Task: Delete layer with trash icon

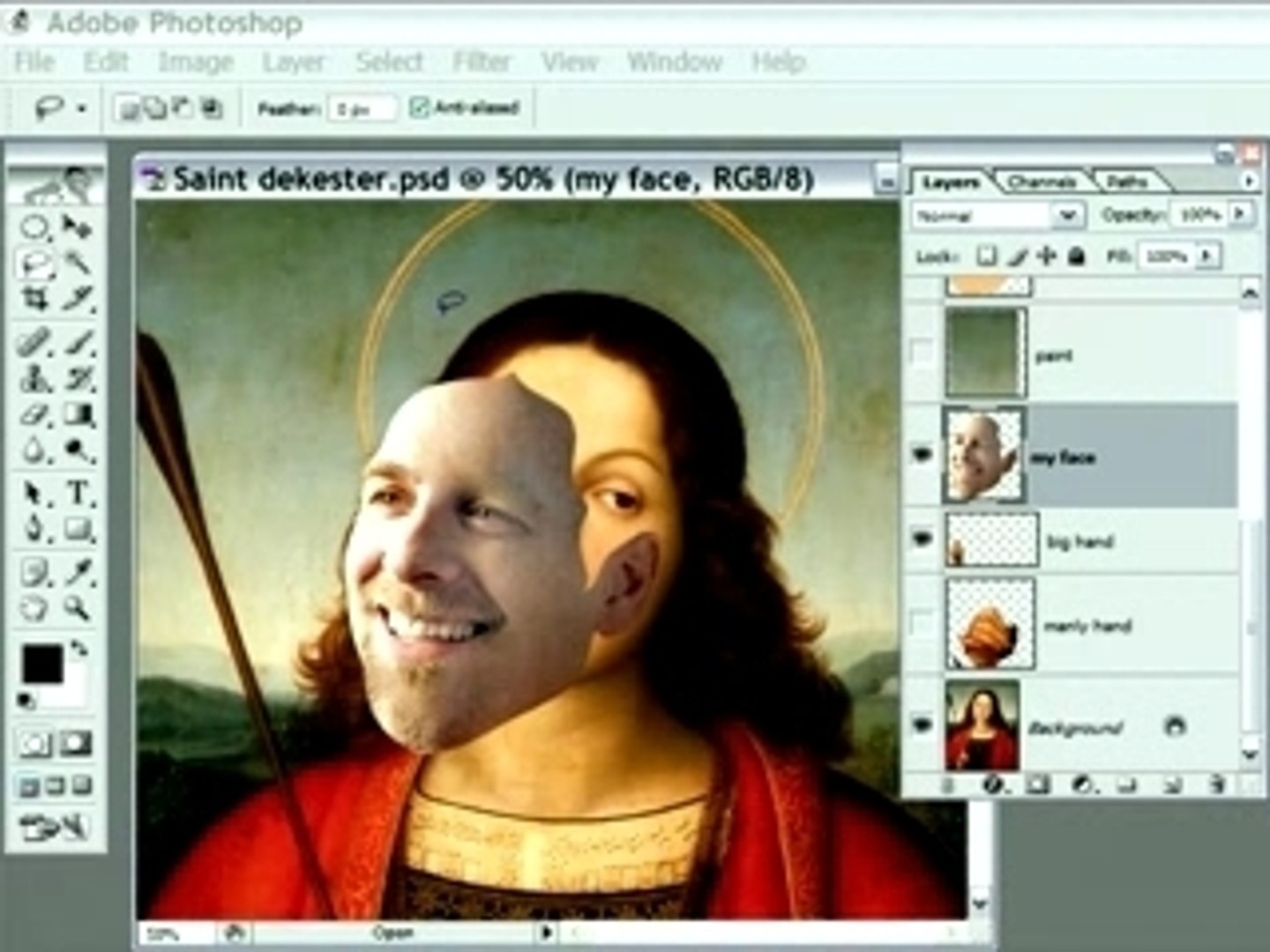Action: coord(1217,784)
